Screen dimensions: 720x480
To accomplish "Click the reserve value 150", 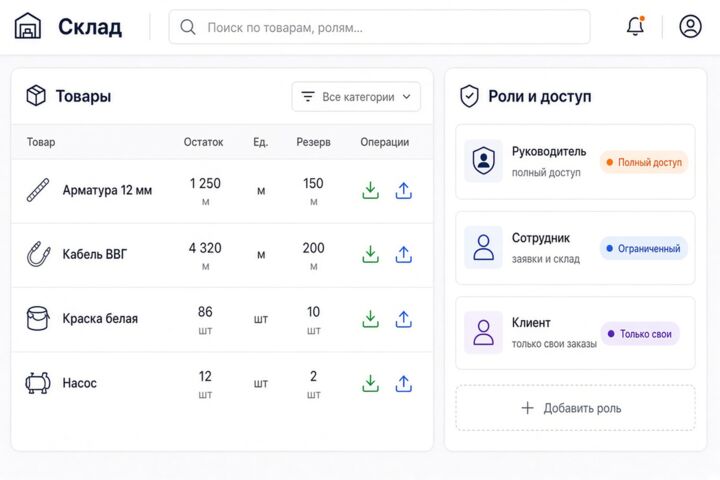I will [x=313, y=184].
